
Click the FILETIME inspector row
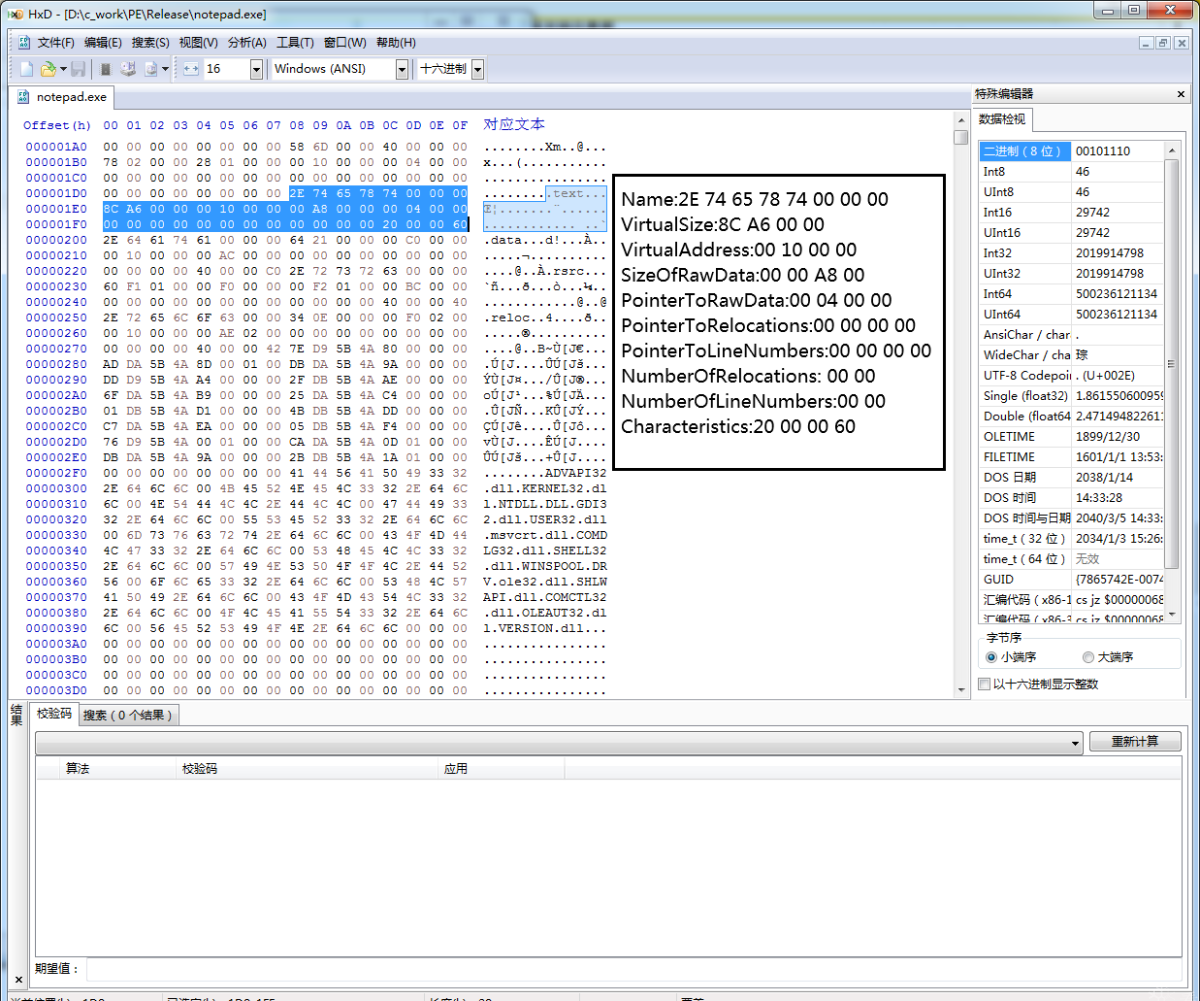click(x=1072, y=457)
